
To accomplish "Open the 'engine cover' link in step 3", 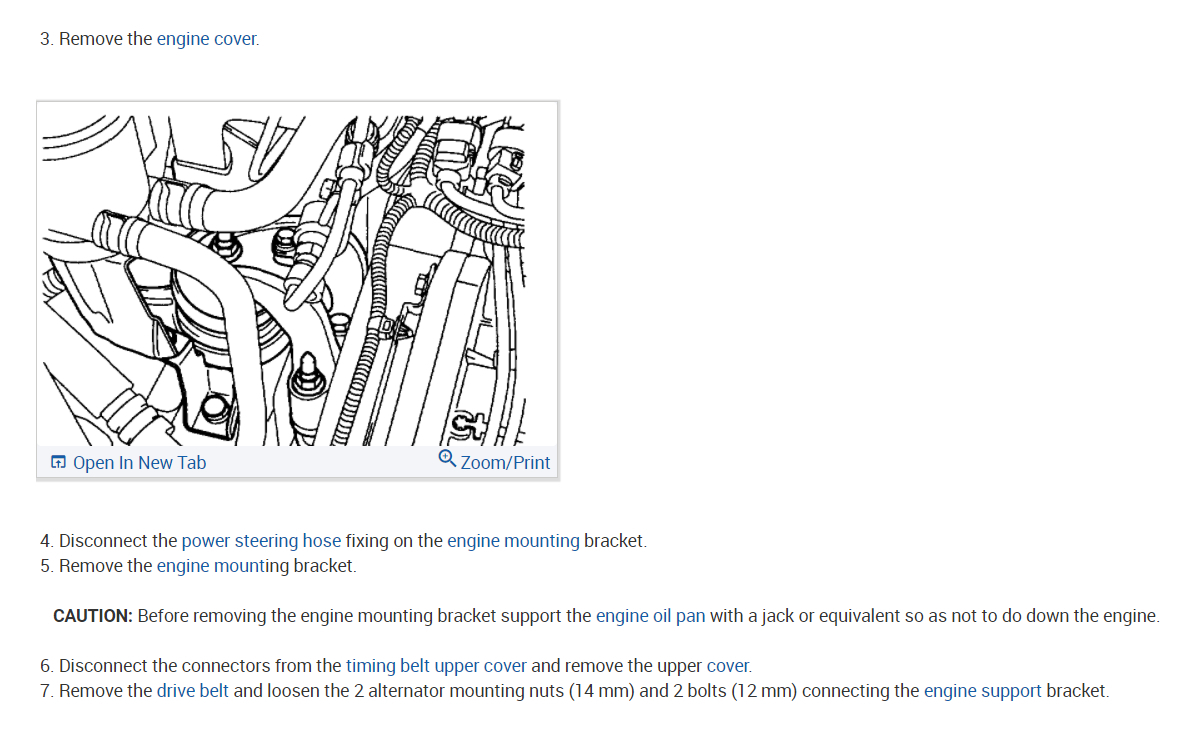I will pyautogui.click(x=207, y=39).
